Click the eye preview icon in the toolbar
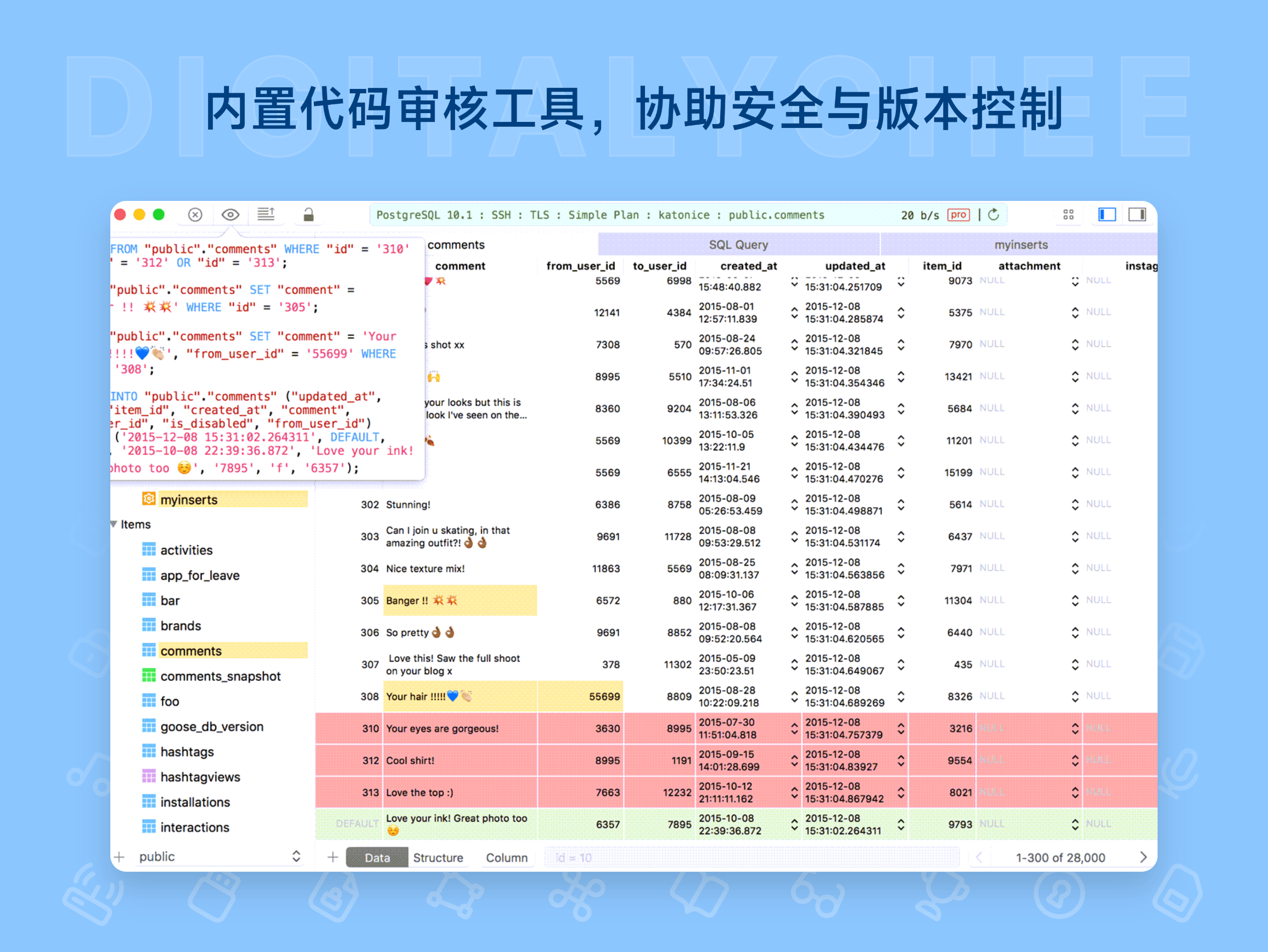 pyautogui.click(x=231, y=214)
